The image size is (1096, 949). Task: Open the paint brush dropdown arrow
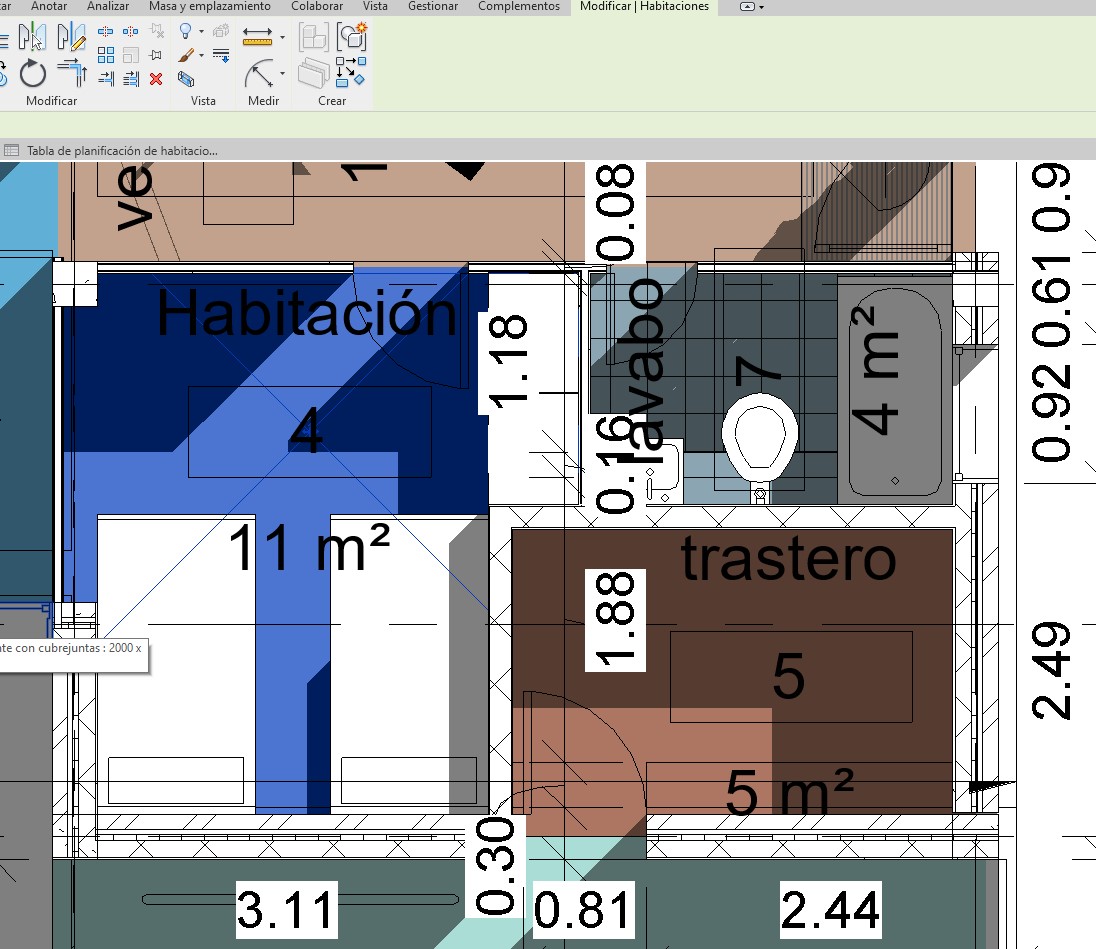201,56
